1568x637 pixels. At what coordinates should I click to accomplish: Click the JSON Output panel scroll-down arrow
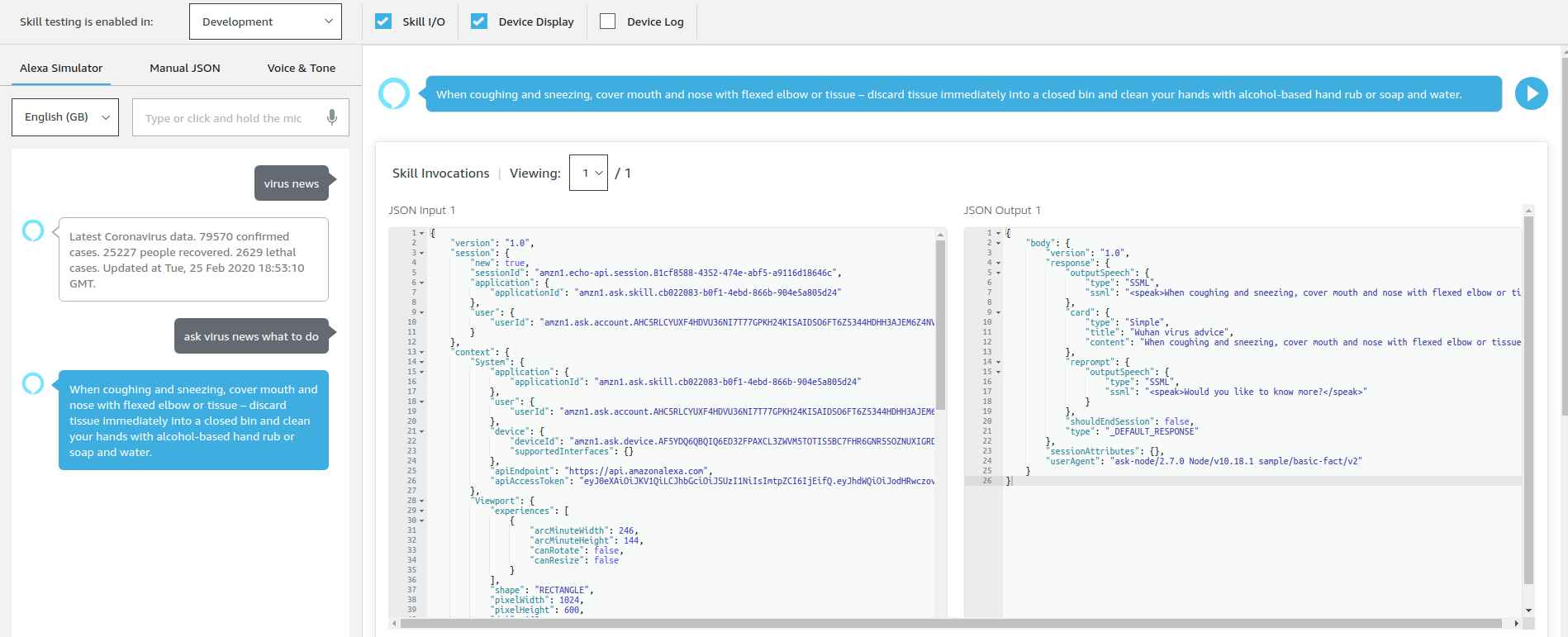(1528, 610)
